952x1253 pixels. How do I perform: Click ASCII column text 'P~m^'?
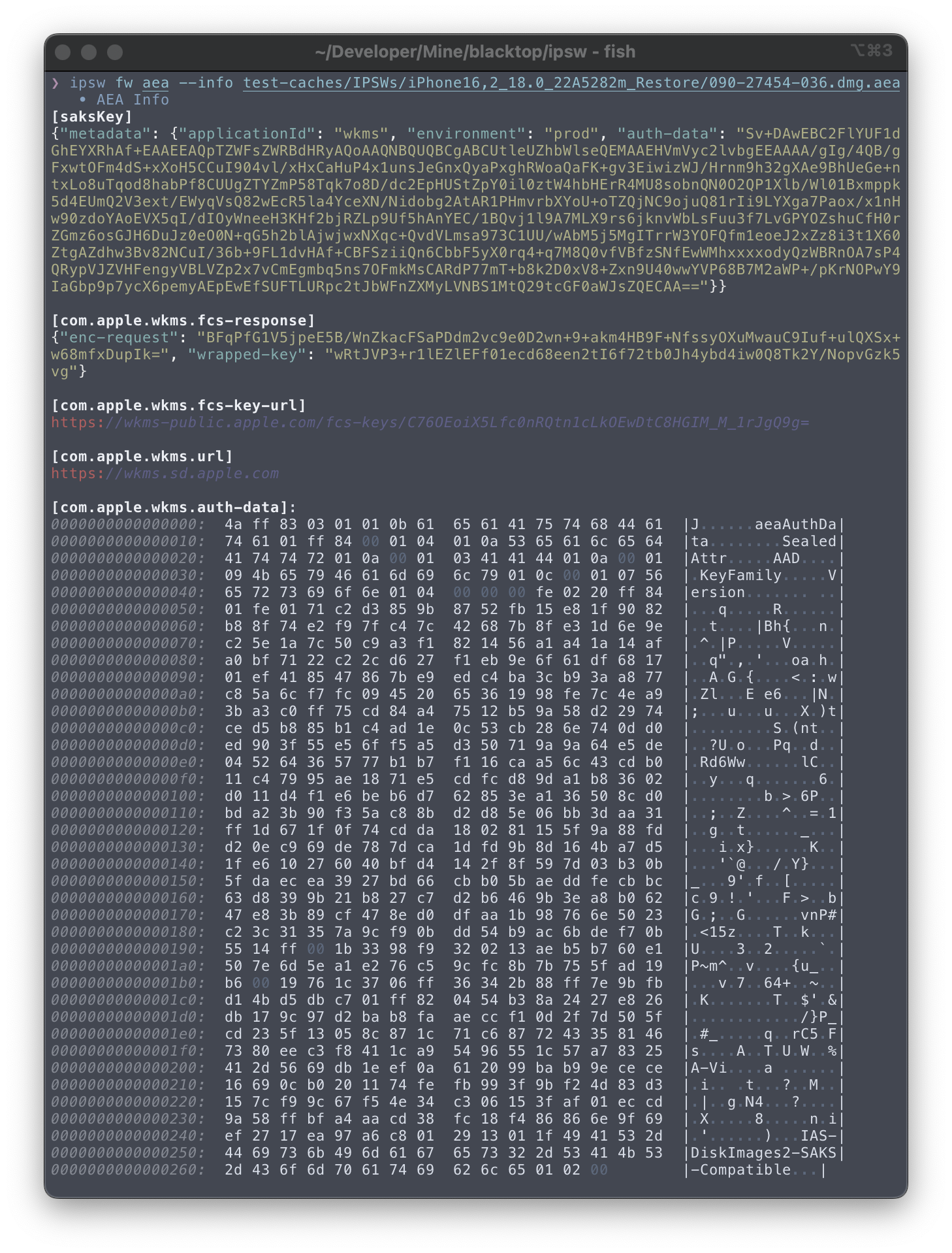point(708,966)
